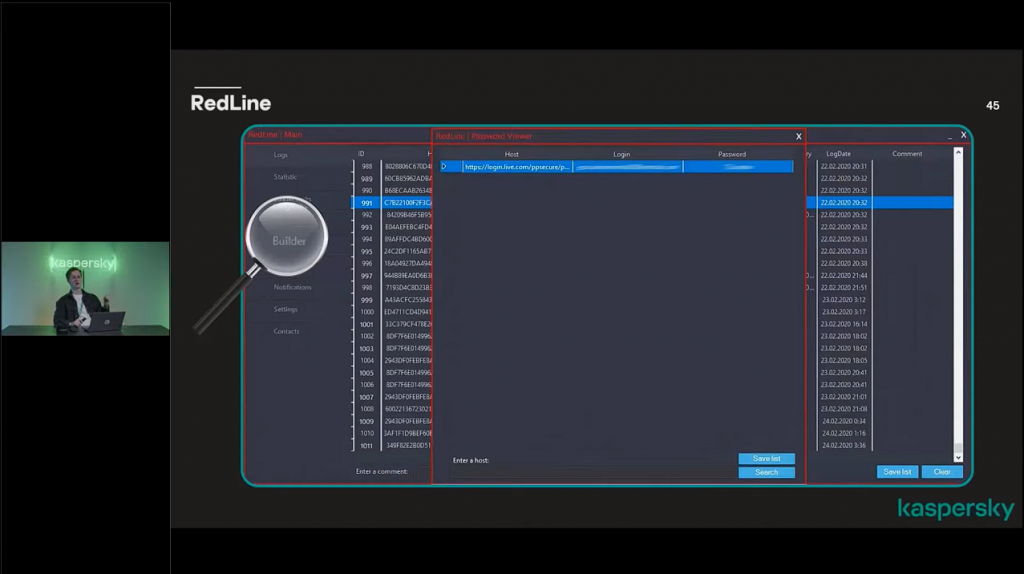Click log date 24.02.2020 0:34
Screen dimensions: 1024x574
(844, 421)
